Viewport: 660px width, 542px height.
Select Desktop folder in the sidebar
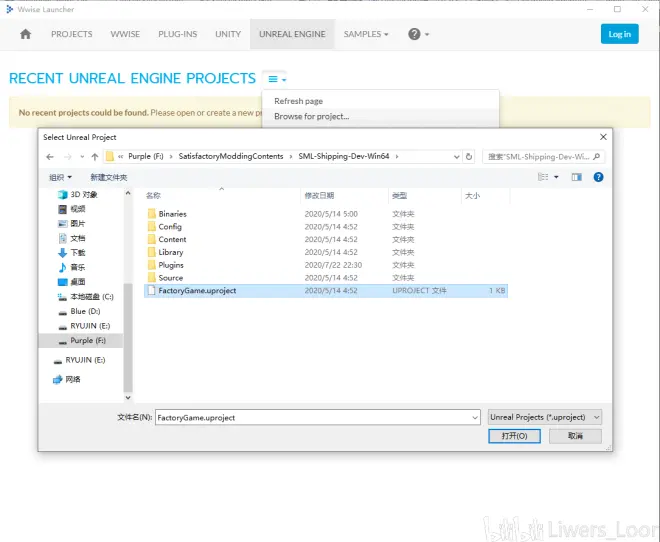click(x=72, y=282)
